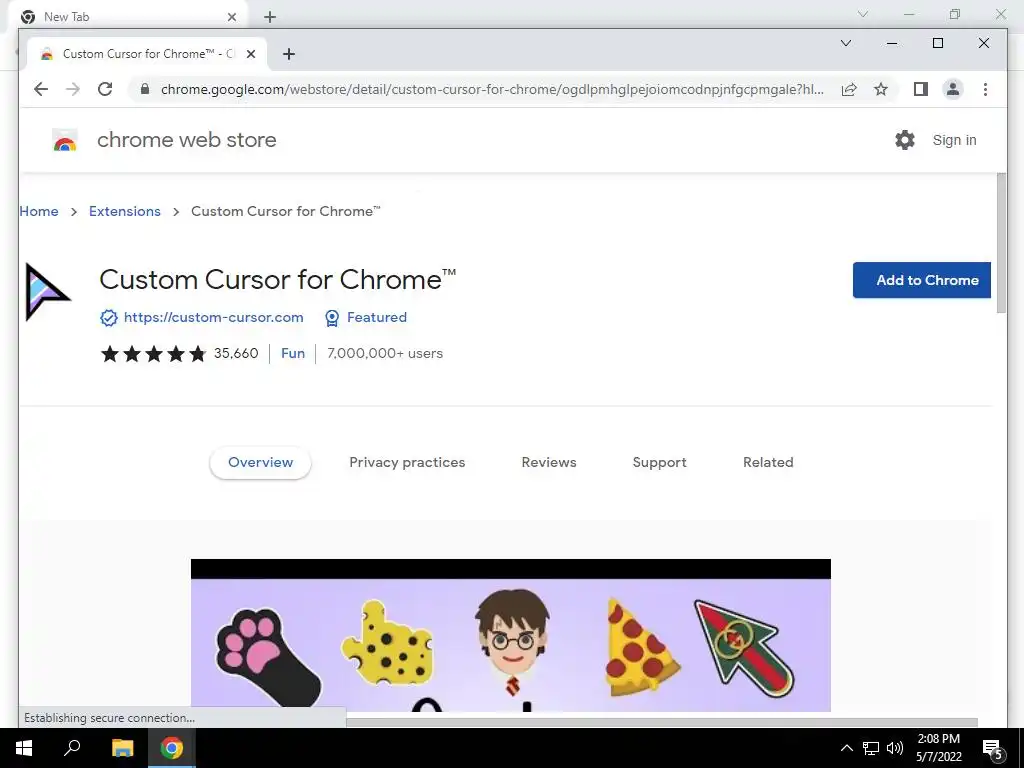
Task: Click the padlock site info icon
Action: tap(145, 89)
